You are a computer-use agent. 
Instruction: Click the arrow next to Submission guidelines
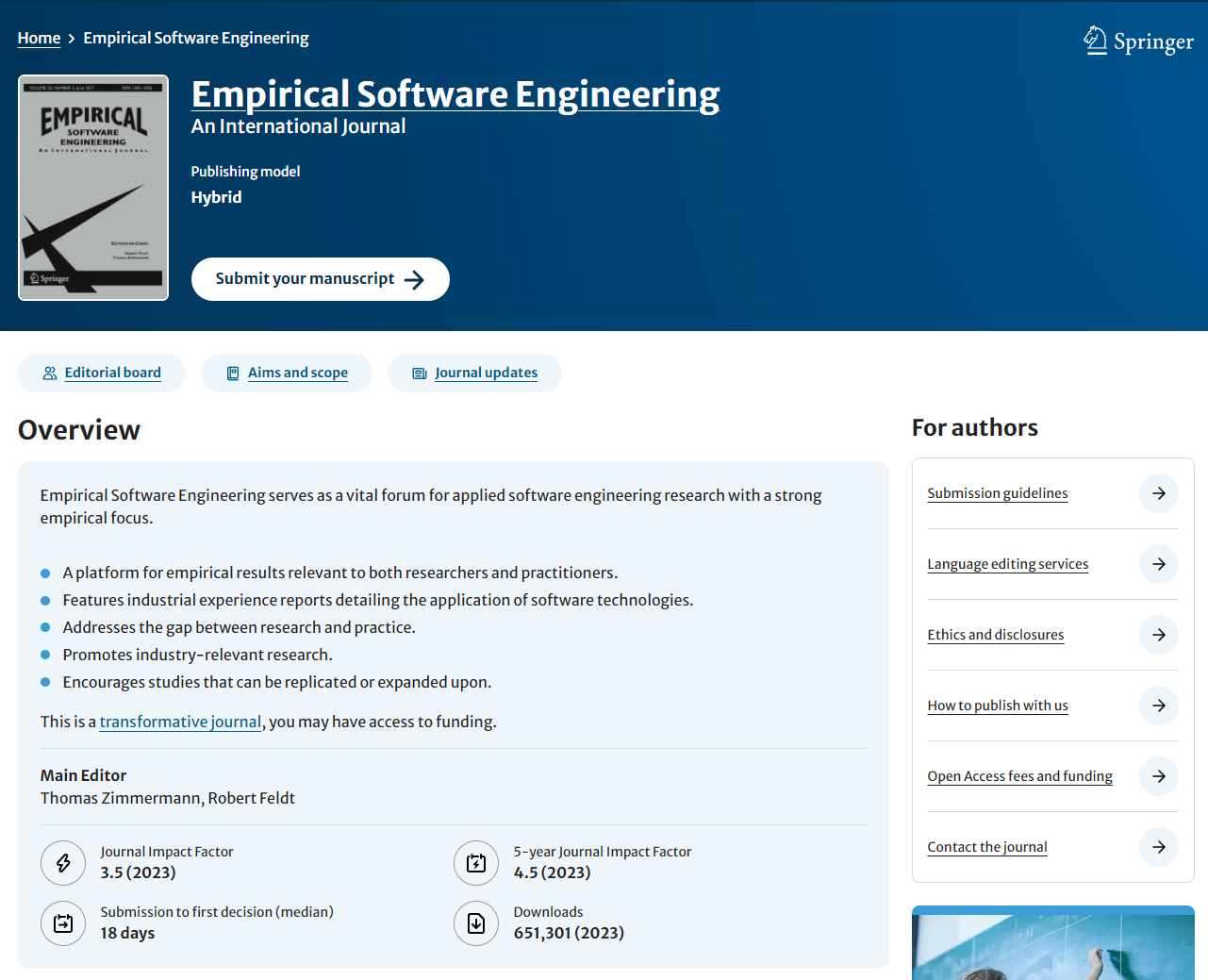(x=1159, y=493)
